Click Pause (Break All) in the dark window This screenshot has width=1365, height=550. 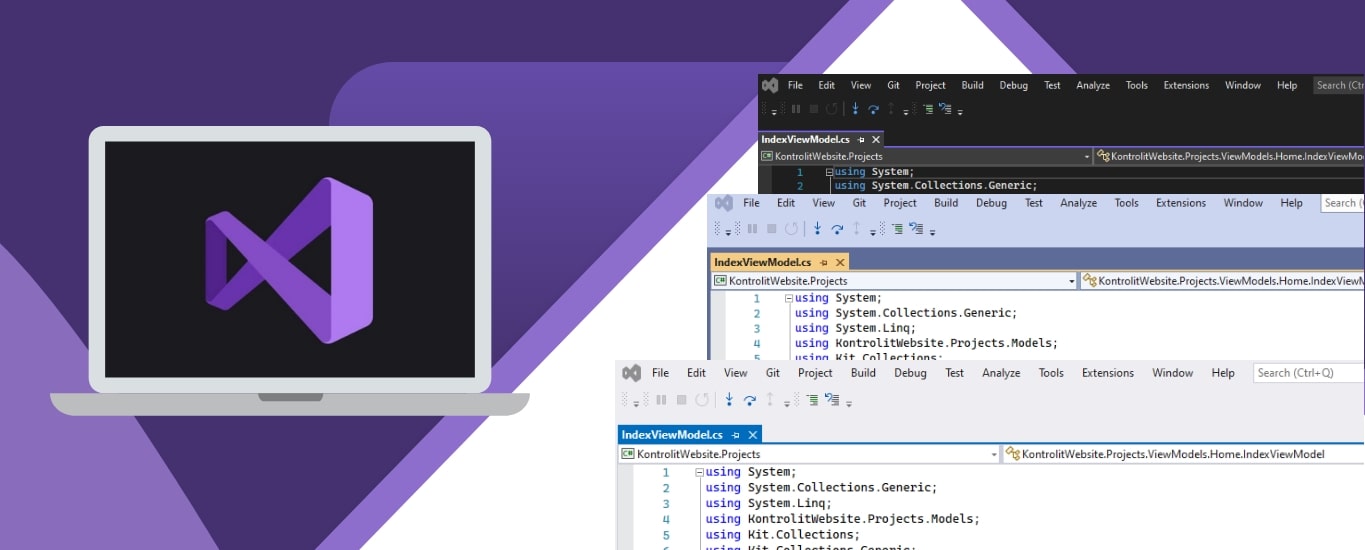pyautogui.click(x=796, y=109)
